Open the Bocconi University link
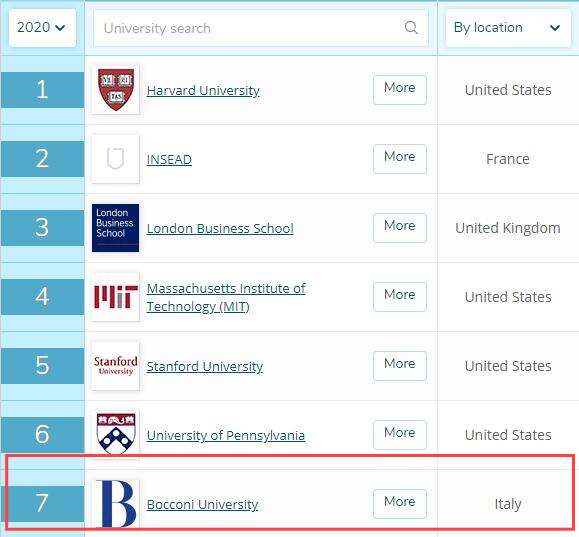The image size is (579, 537). [x=202, y=504]
